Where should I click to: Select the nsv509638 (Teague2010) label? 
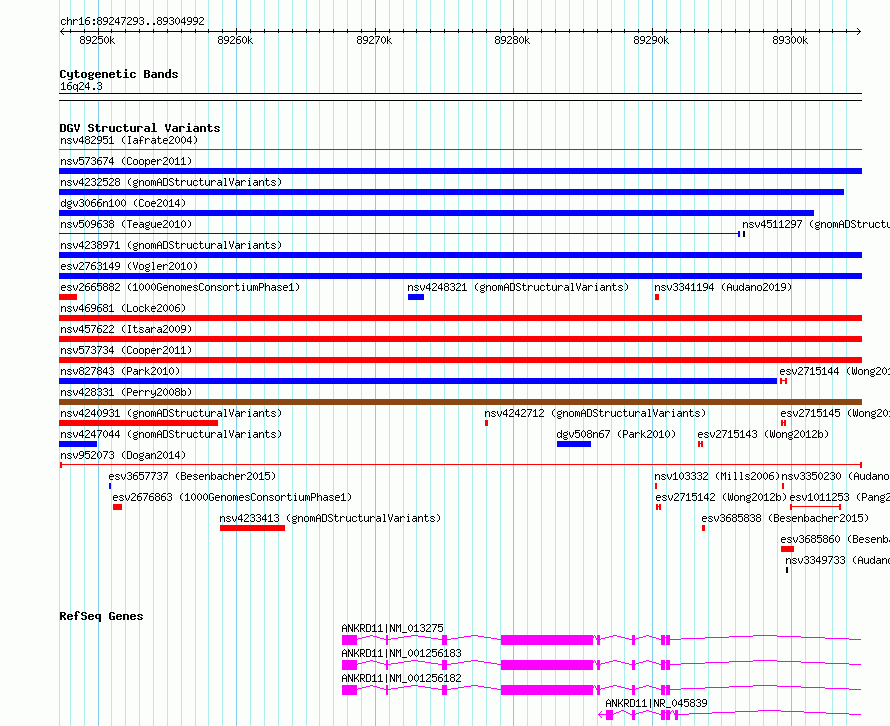[126, 224]
